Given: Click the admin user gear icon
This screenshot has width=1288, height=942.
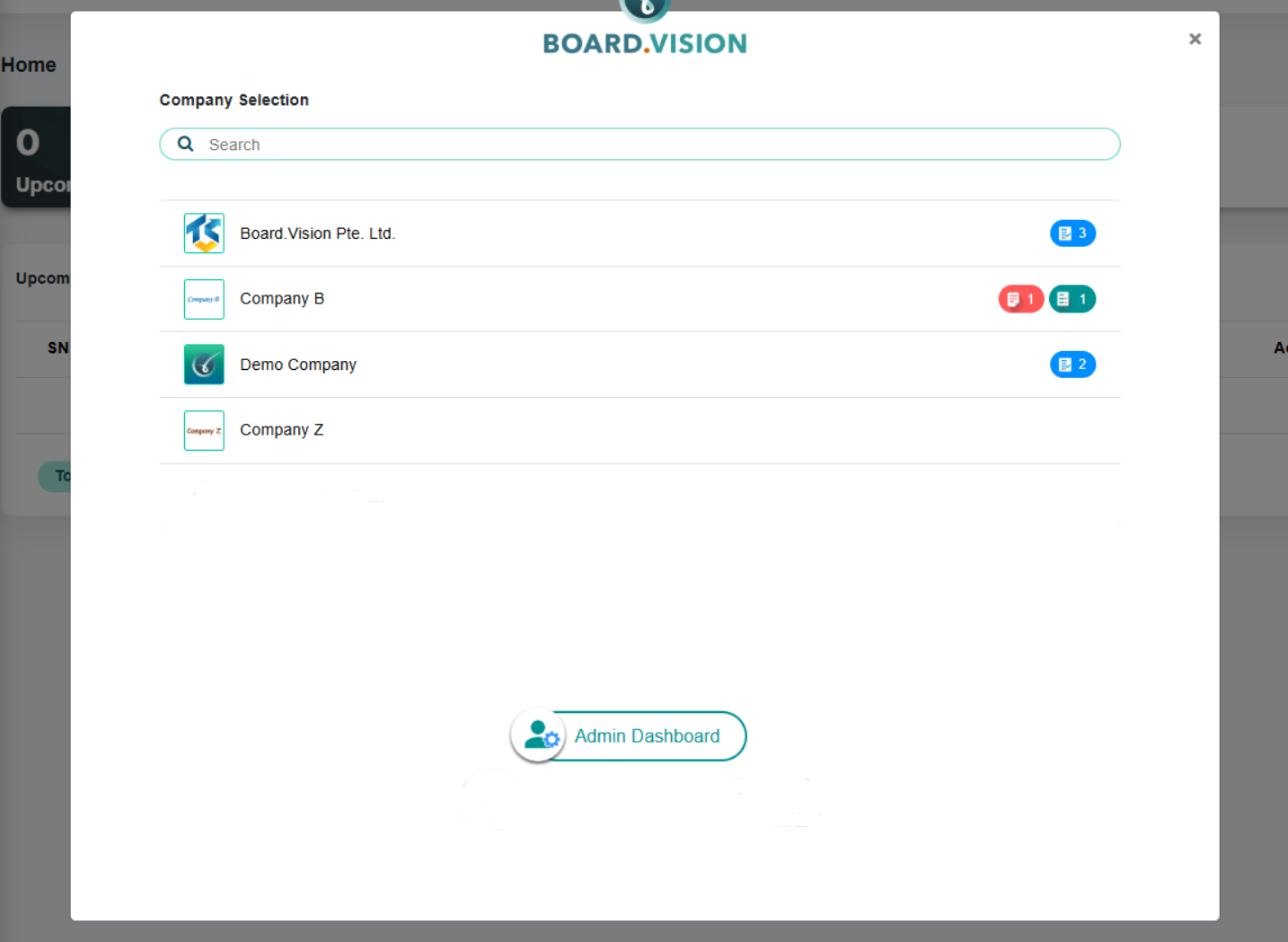Looking at the screenshot, I should [539, 735].
